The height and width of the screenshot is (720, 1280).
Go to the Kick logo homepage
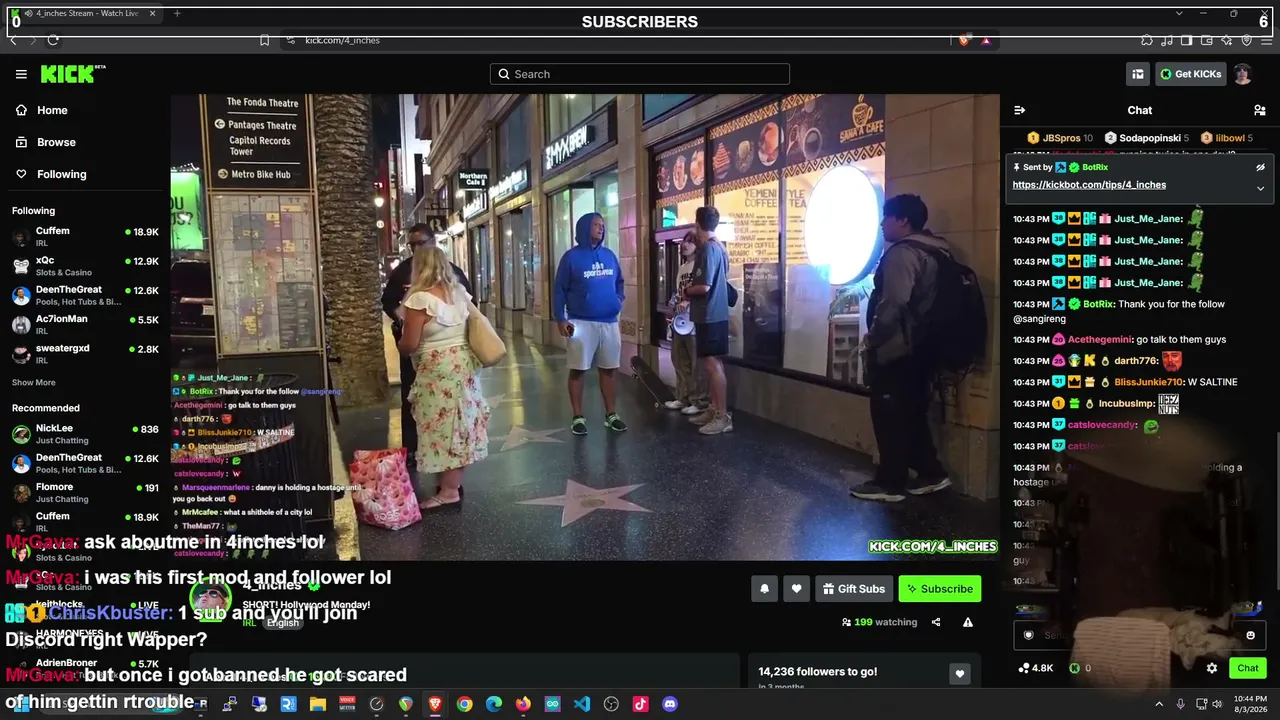click(72, 74)
